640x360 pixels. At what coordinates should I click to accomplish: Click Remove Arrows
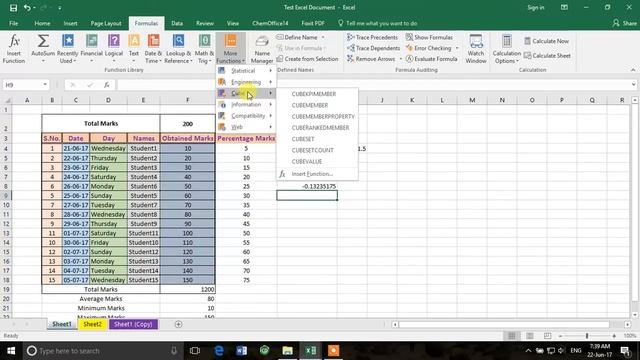pos(371,59)
